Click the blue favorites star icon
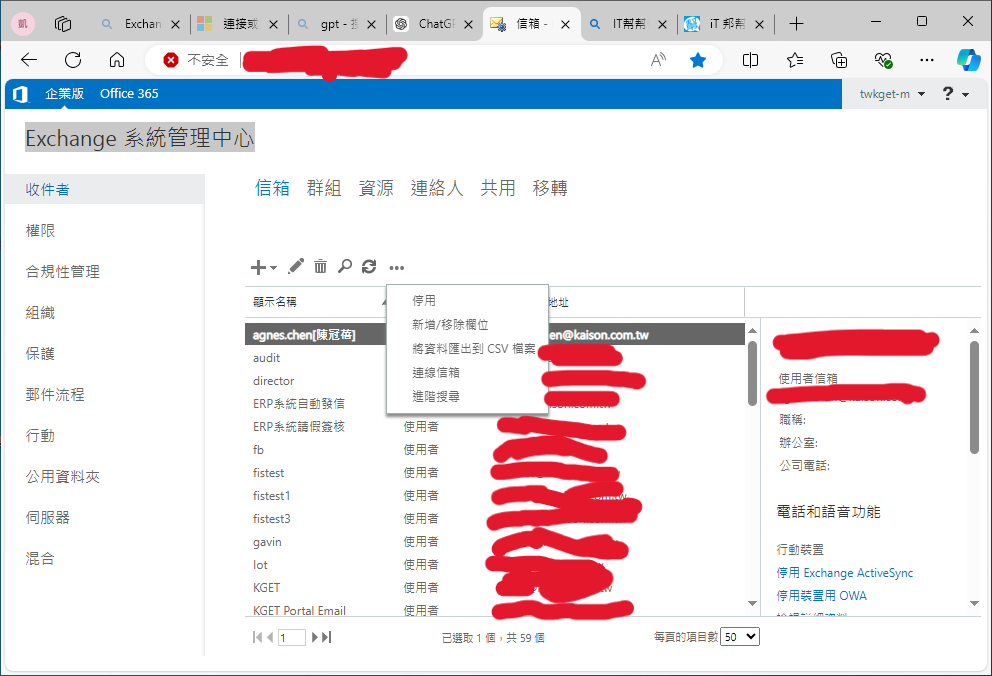Screen dimensions: 992x676 coord(698,60)
